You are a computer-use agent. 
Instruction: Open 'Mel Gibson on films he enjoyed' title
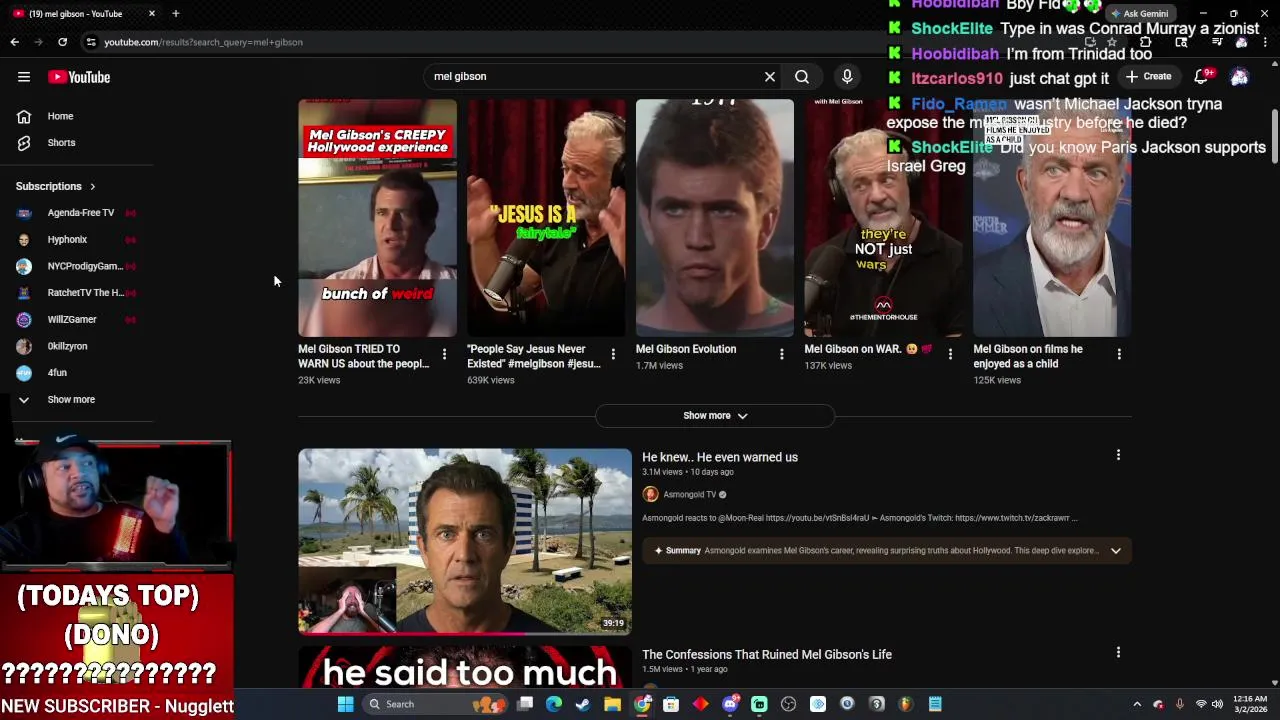(1028, 356)
